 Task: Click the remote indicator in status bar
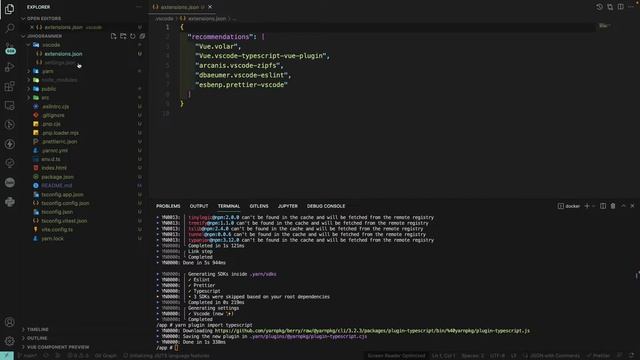coord(7,356)
